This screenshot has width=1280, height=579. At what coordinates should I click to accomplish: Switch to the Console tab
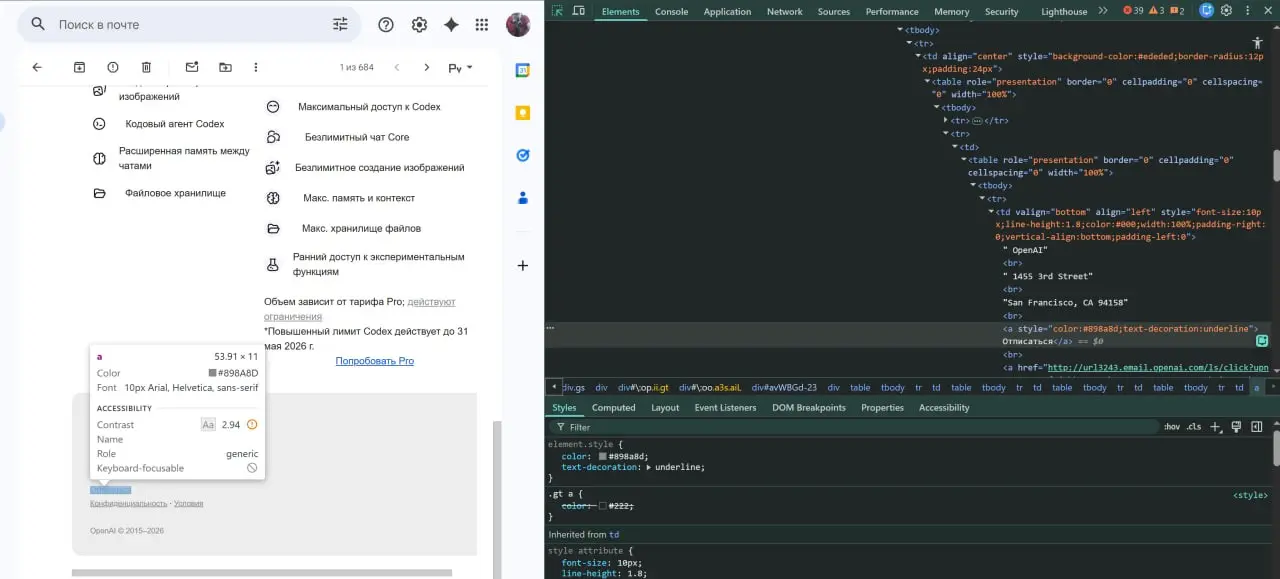click(x=671, y=12)
